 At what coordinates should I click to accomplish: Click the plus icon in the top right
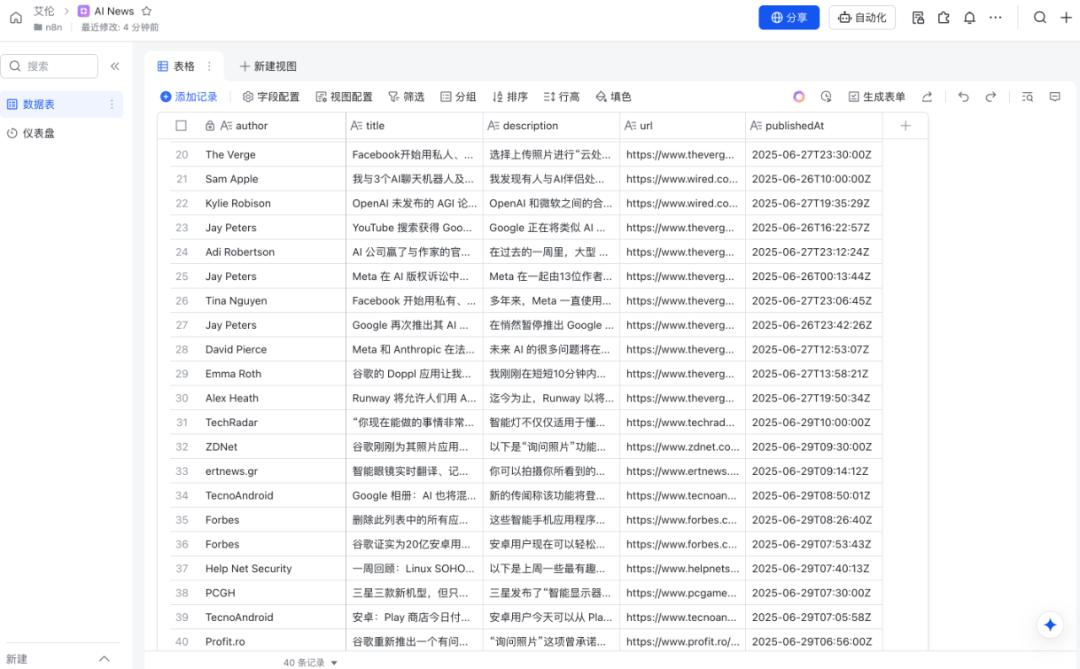(1066, 17)
